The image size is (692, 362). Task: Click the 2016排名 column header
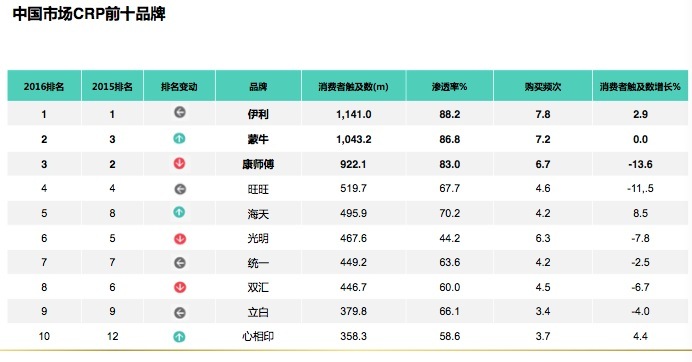tap(44, 86)
